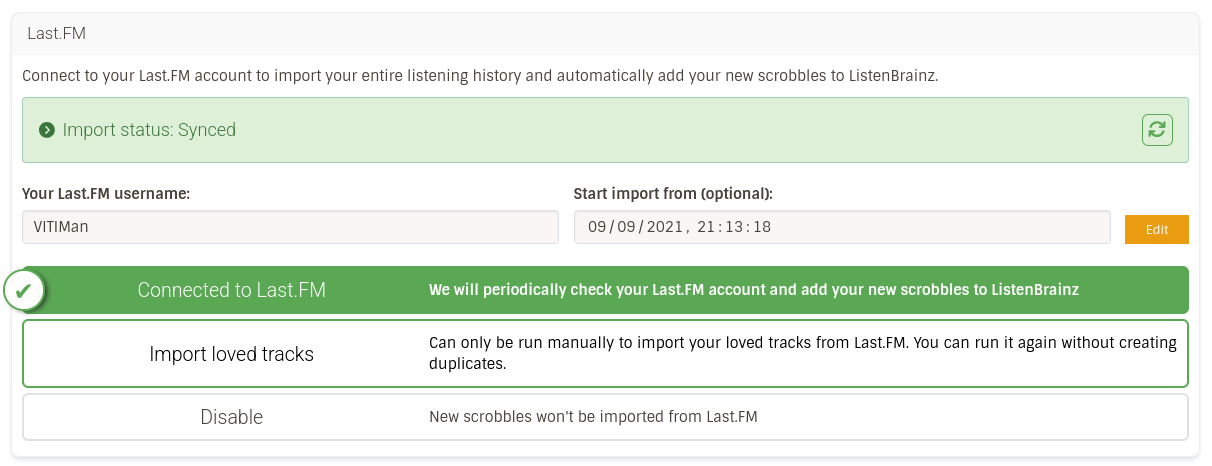Select the Connected to Last.FM option

tap(232, 290)
